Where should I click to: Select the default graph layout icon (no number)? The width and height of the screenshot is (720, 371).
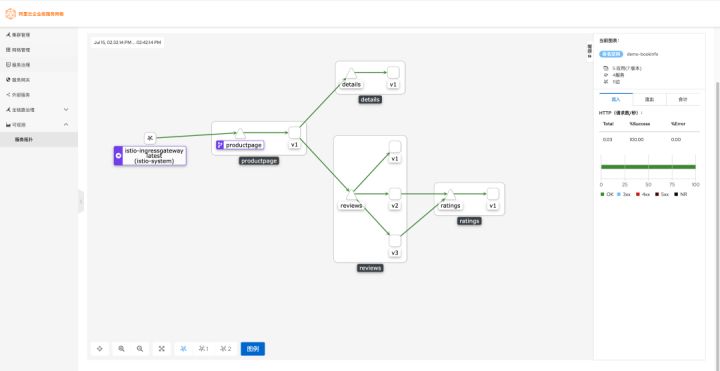(x=184, y=349)
